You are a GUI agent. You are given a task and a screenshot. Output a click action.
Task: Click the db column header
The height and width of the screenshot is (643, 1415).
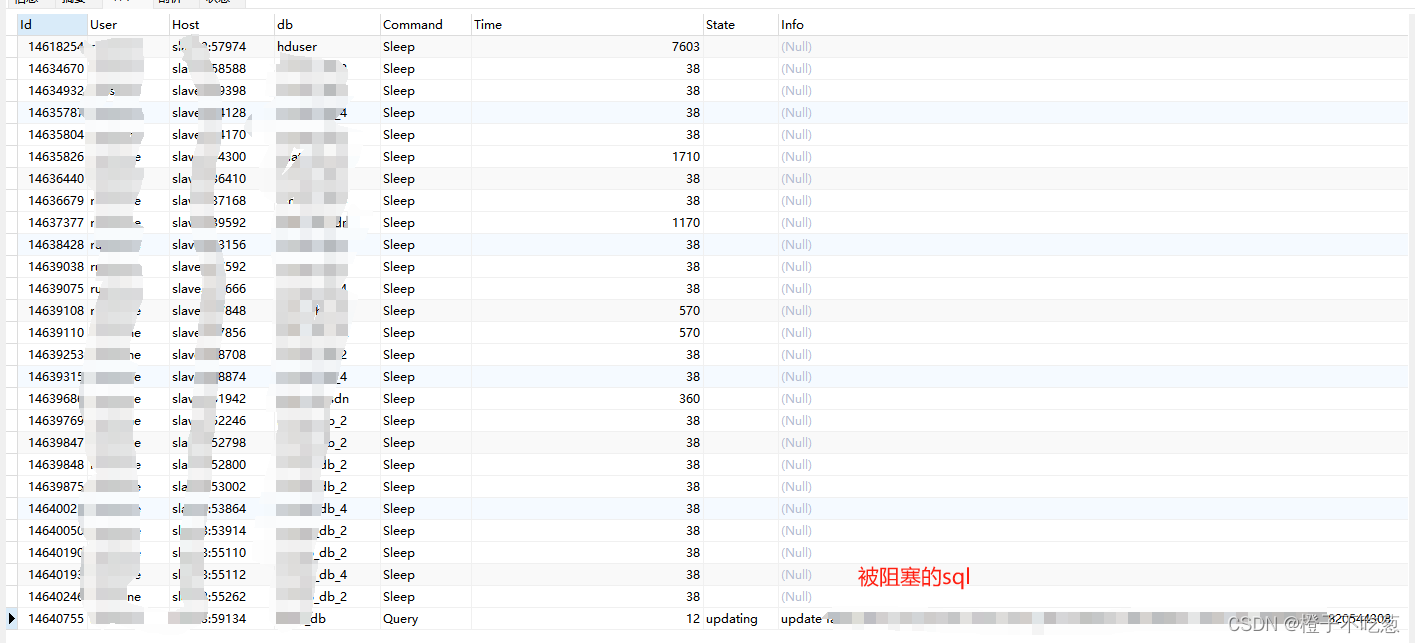tap(327, 24)
